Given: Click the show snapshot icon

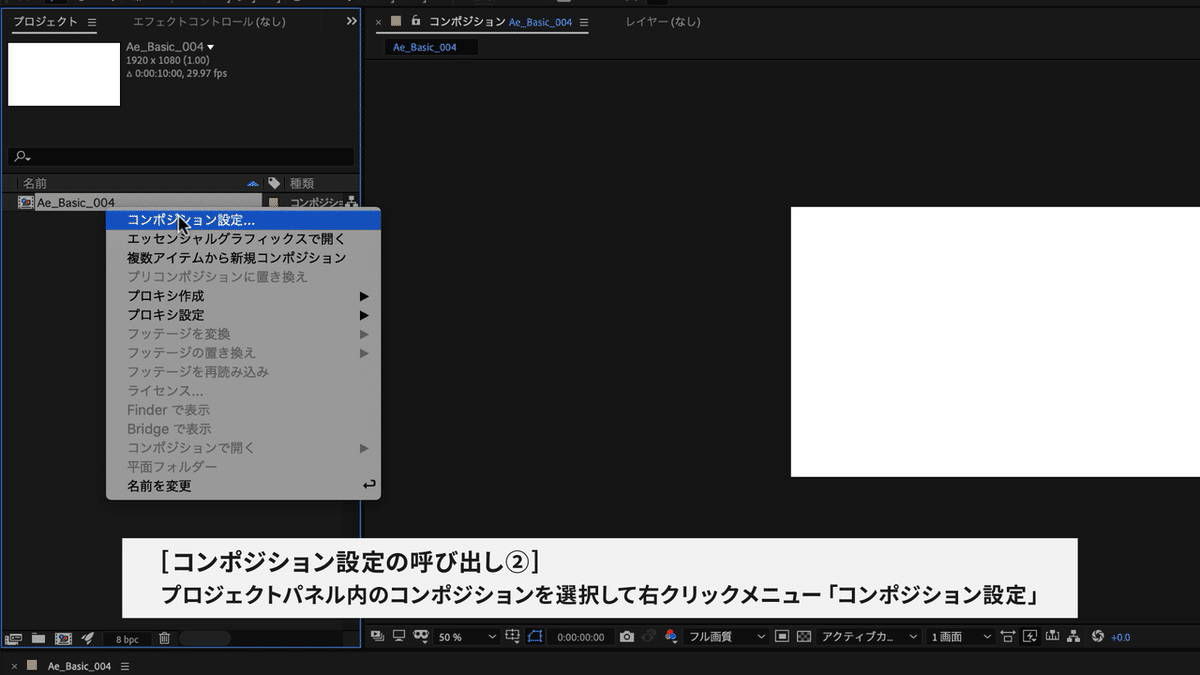Looking at the screenshot, I should pyautogui.click(x=648, y=636).
